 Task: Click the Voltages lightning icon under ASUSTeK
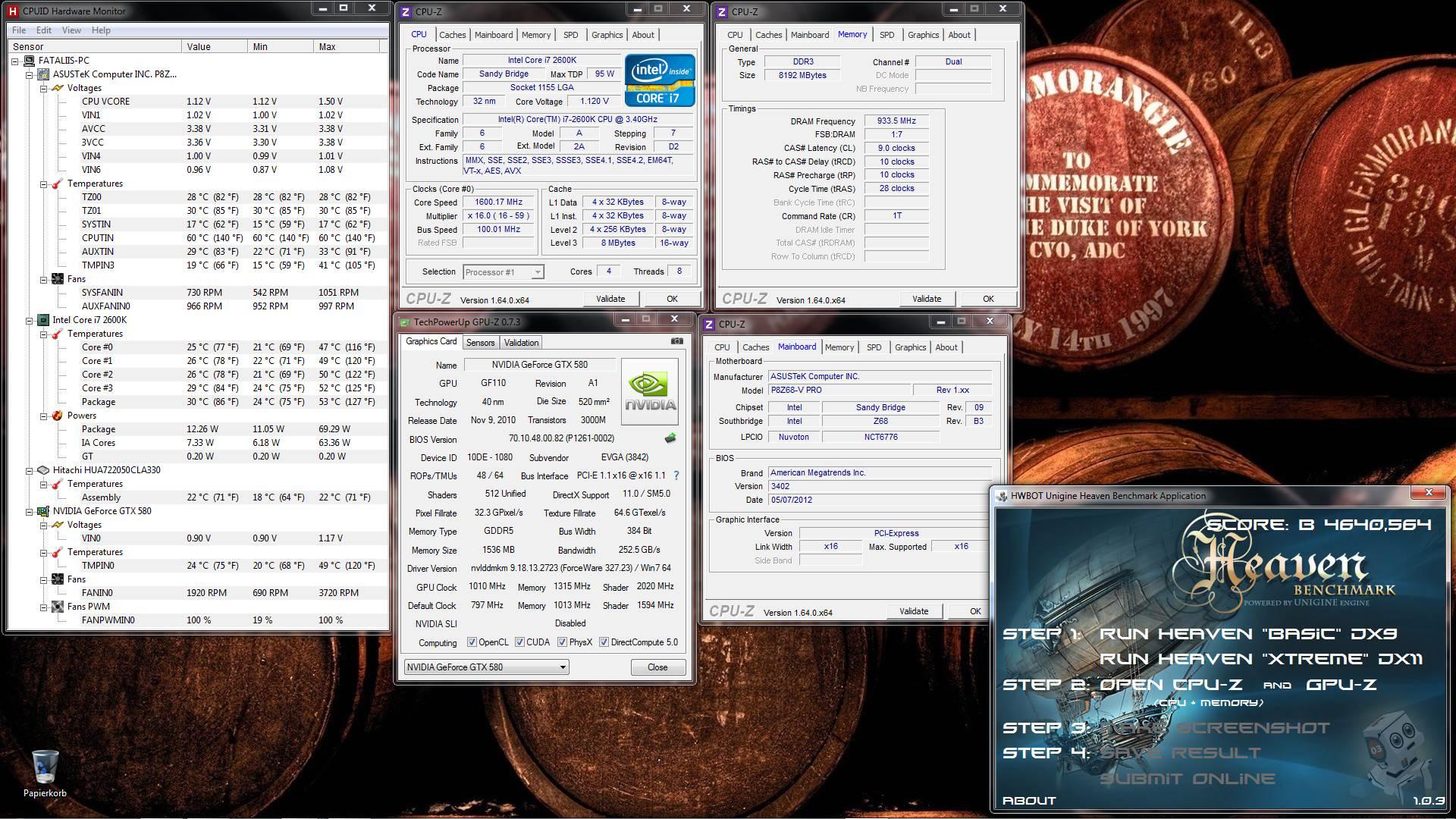tap(57, 88)
